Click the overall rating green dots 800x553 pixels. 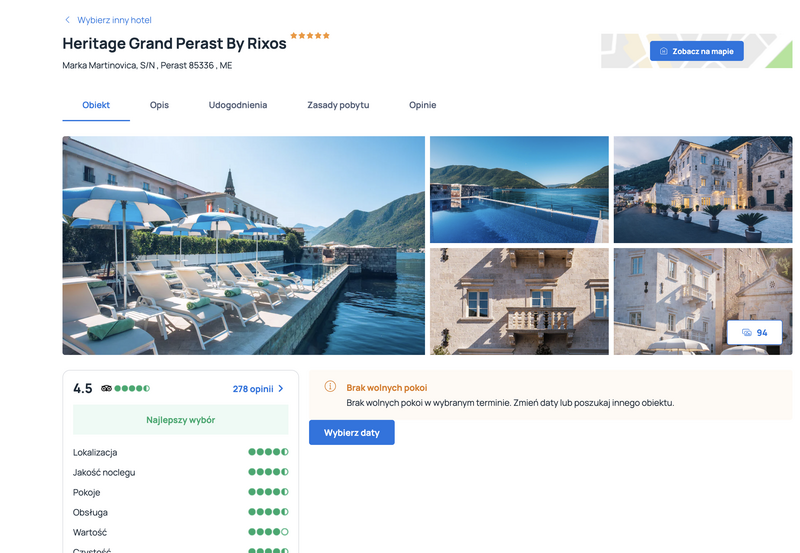click(x=132, y=388)
